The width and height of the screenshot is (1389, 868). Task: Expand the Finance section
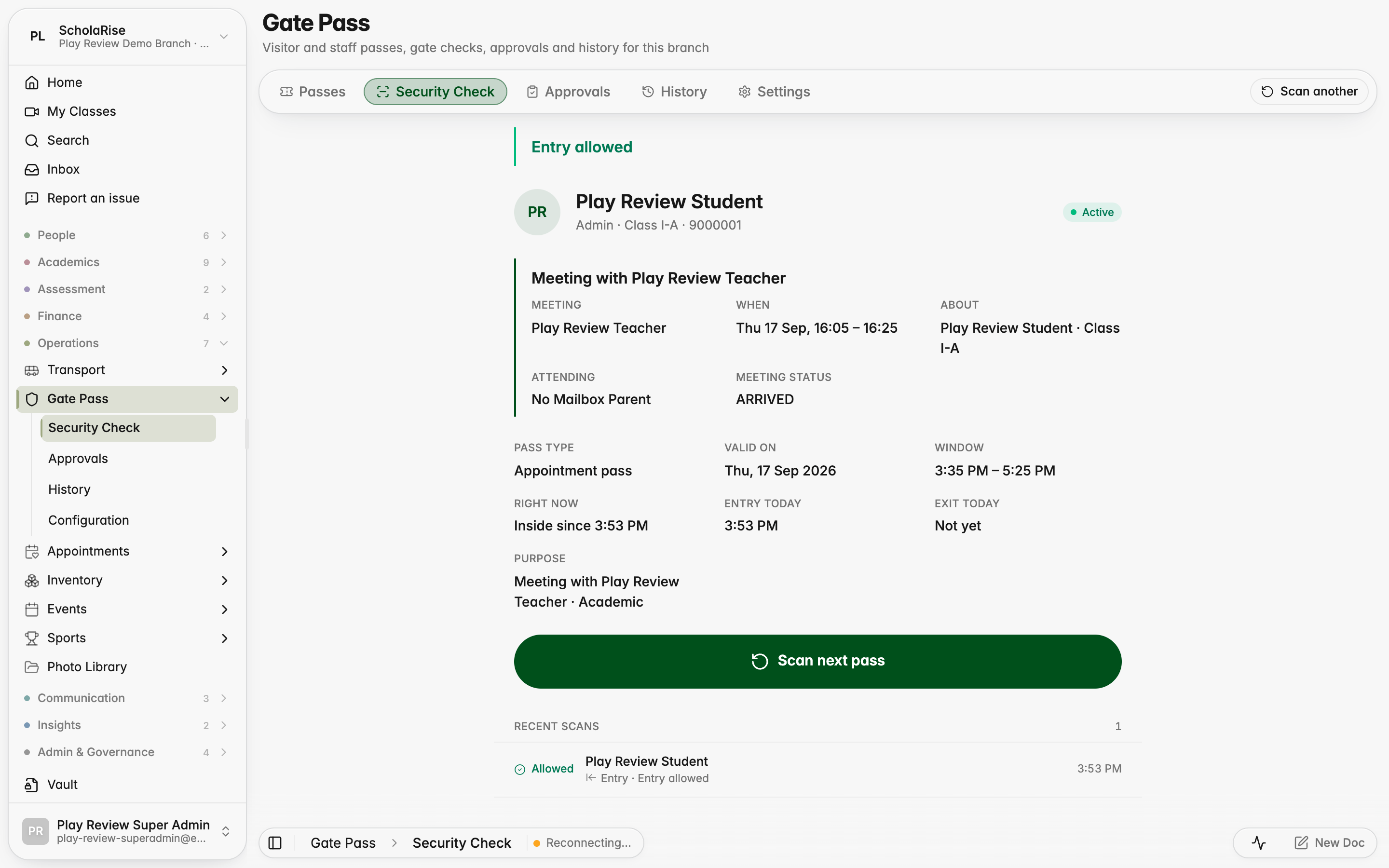pos(127,316)
